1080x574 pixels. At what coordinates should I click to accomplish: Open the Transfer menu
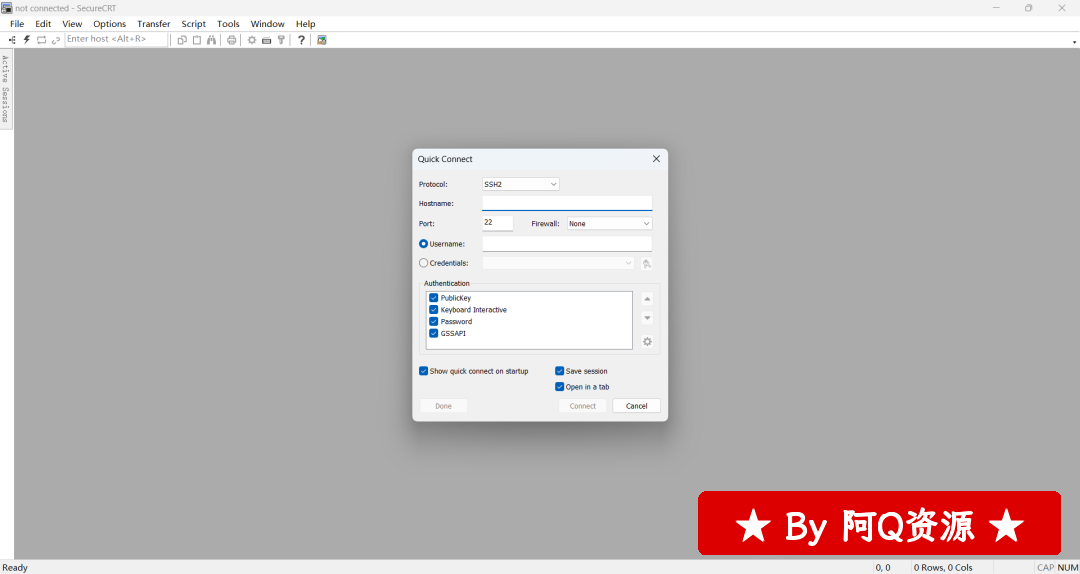click(x=154, y=23)
